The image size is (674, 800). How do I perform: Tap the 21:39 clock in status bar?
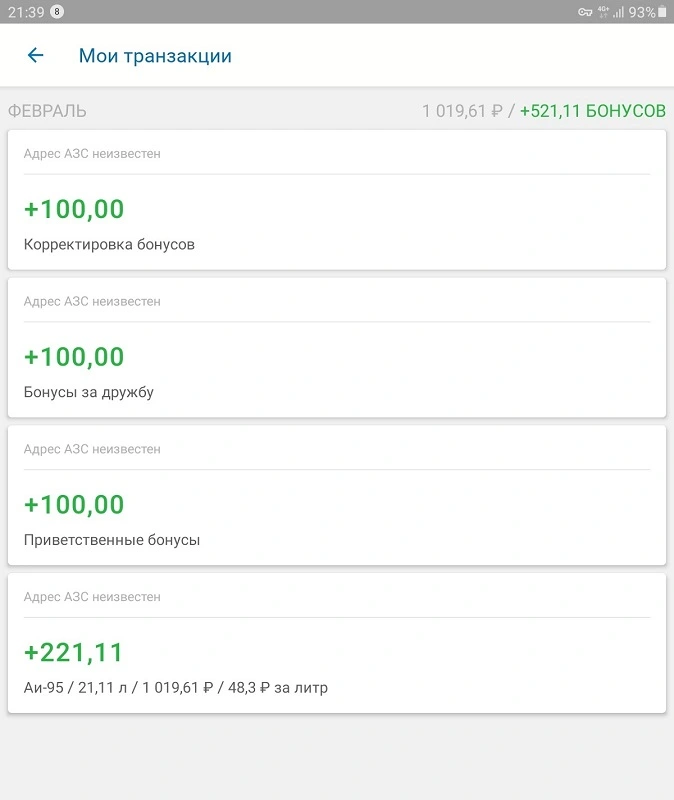pyautogui.click(x=26, y=12)
